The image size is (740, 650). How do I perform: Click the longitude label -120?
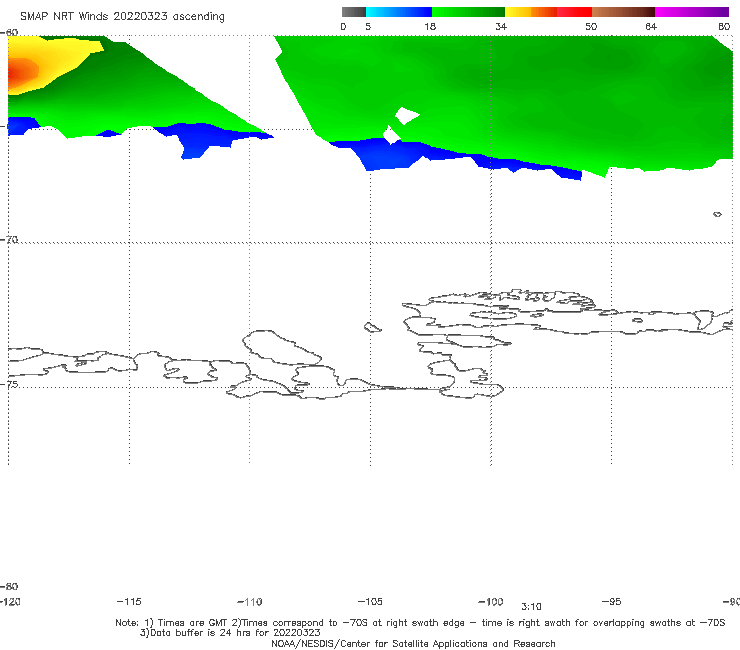click(10, 601)
